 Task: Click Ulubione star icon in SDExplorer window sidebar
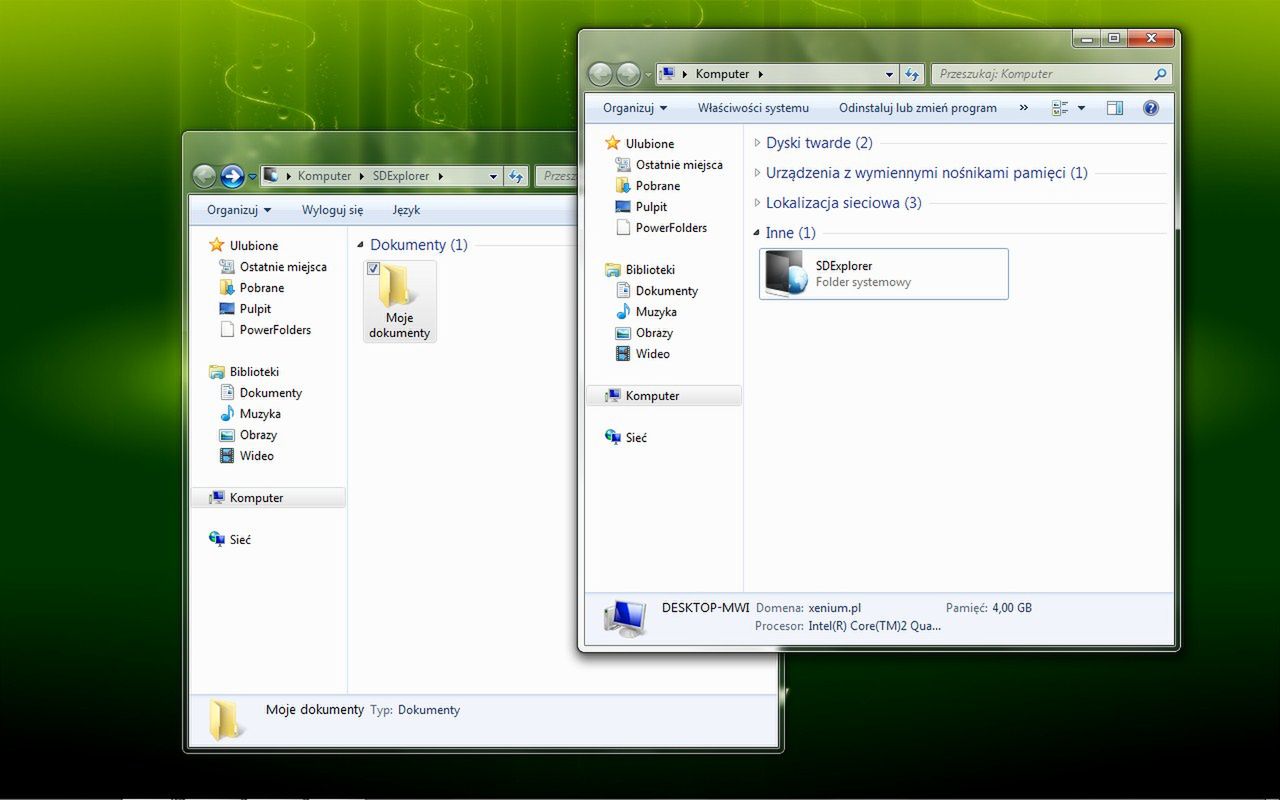tap(217, 245)
